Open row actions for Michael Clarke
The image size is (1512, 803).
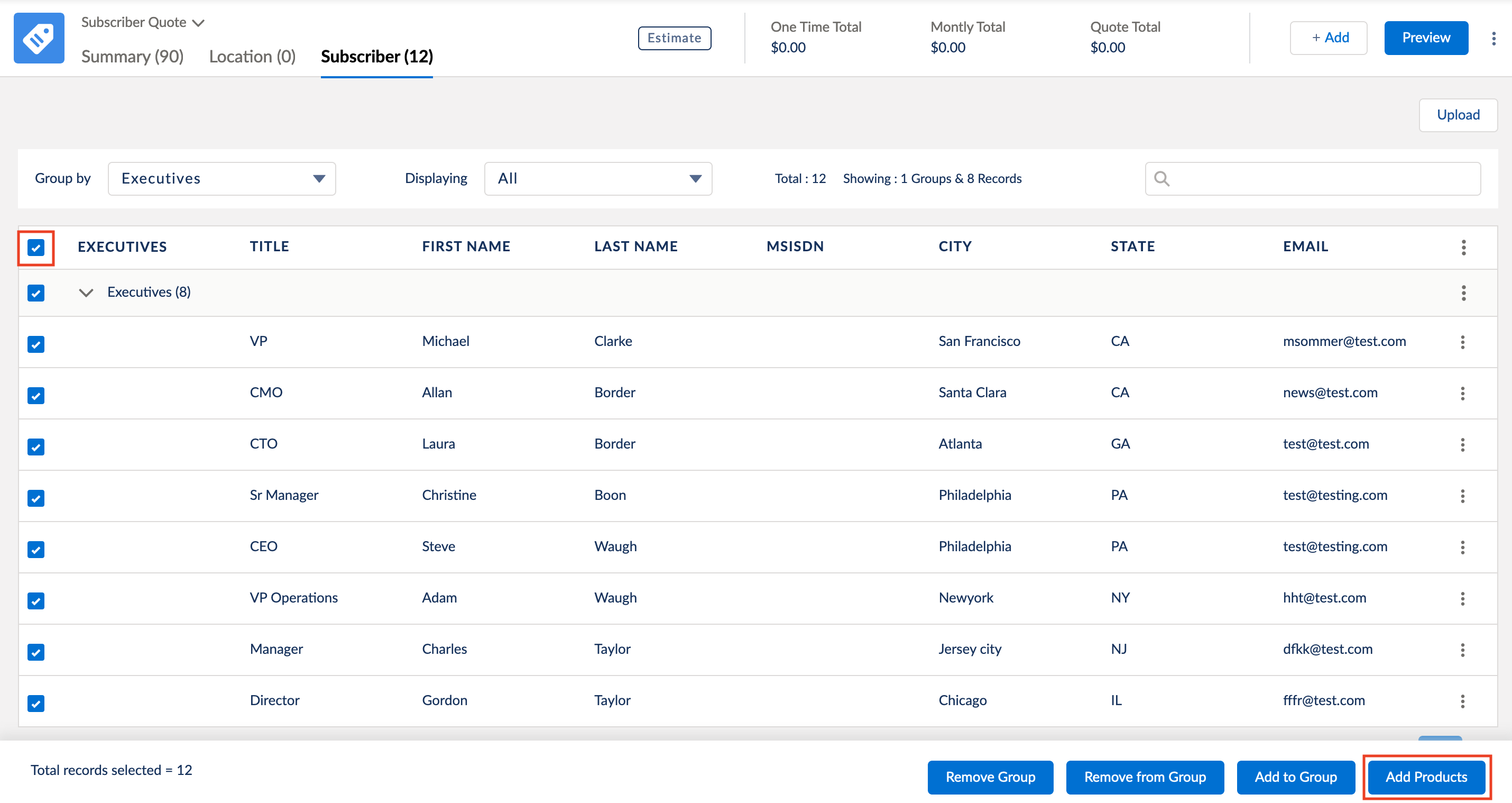[x=1462, y=342]
